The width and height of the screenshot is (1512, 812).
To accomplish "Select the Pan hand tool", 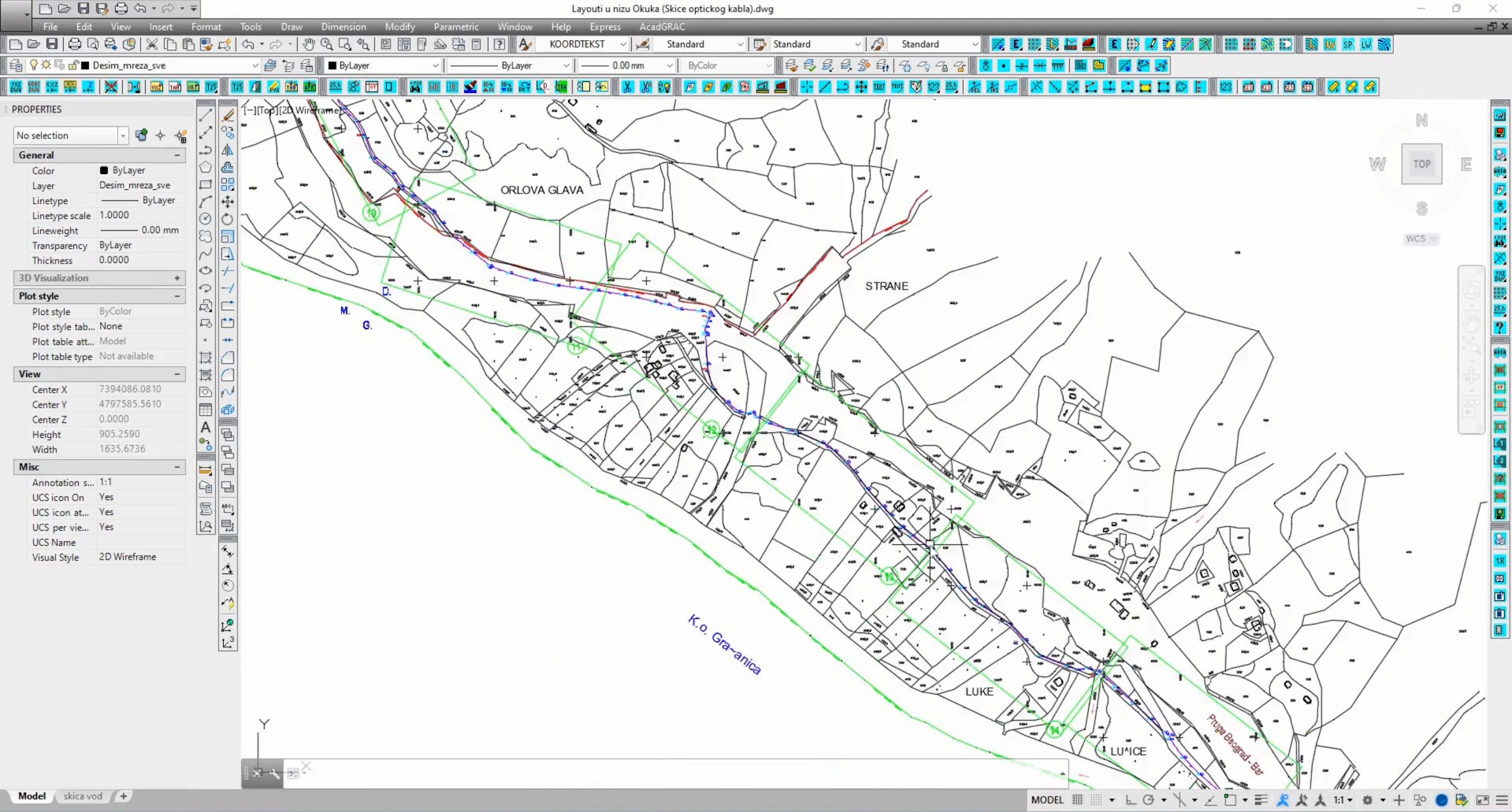I will click(x=308, y=44).
